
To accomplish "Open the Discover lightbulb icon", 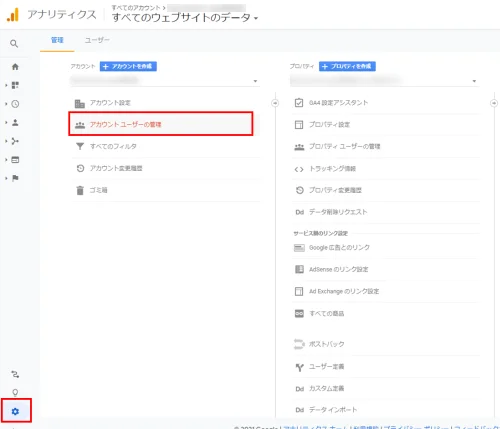I will point(15,392).
